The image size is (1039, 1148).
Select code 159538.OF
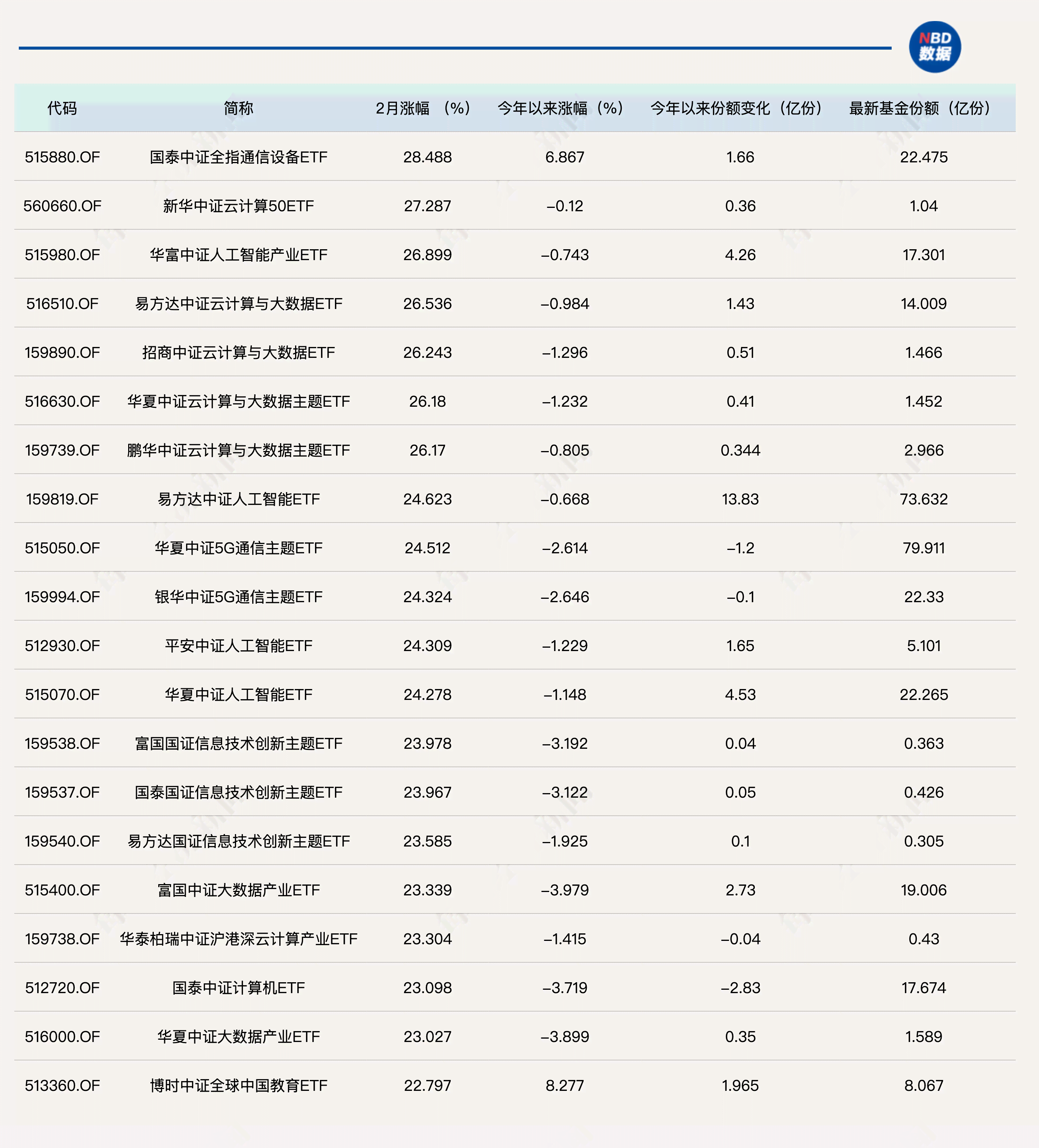tap(62, 744)
